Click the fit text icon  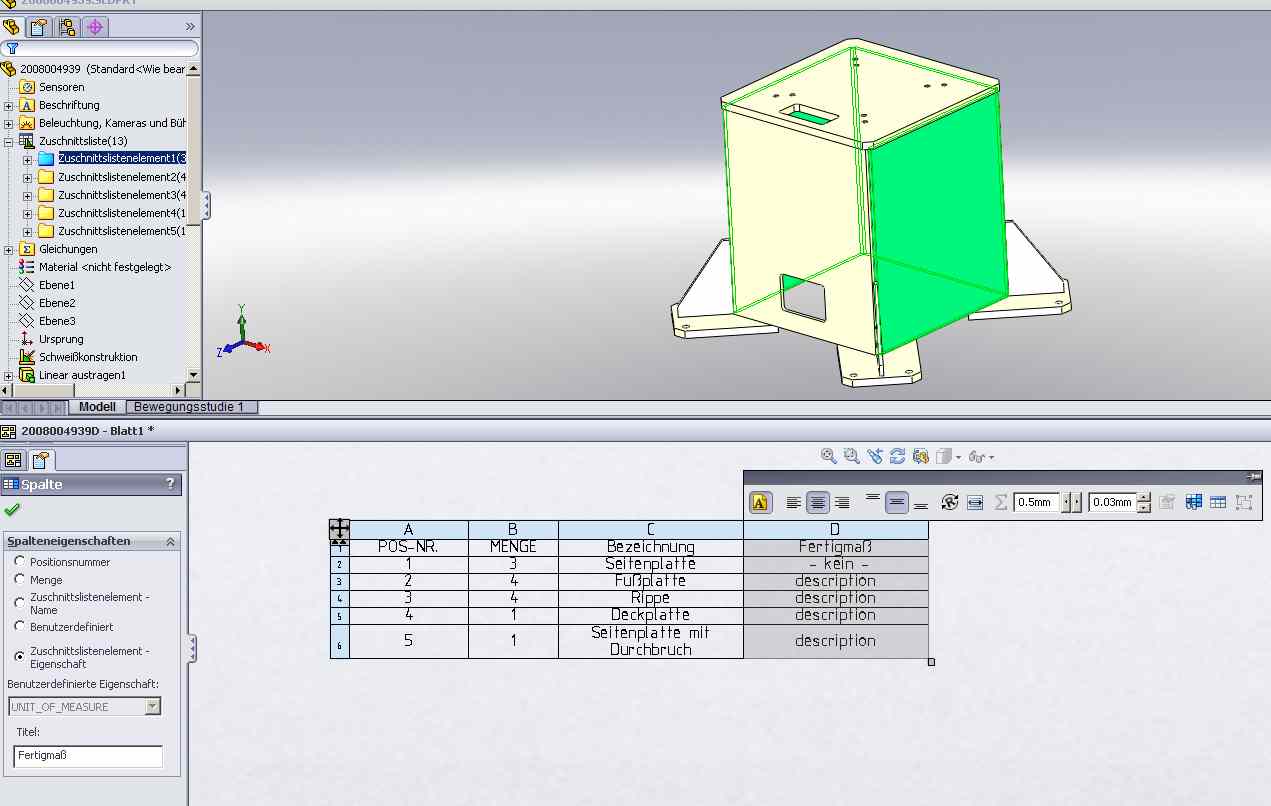976,503
